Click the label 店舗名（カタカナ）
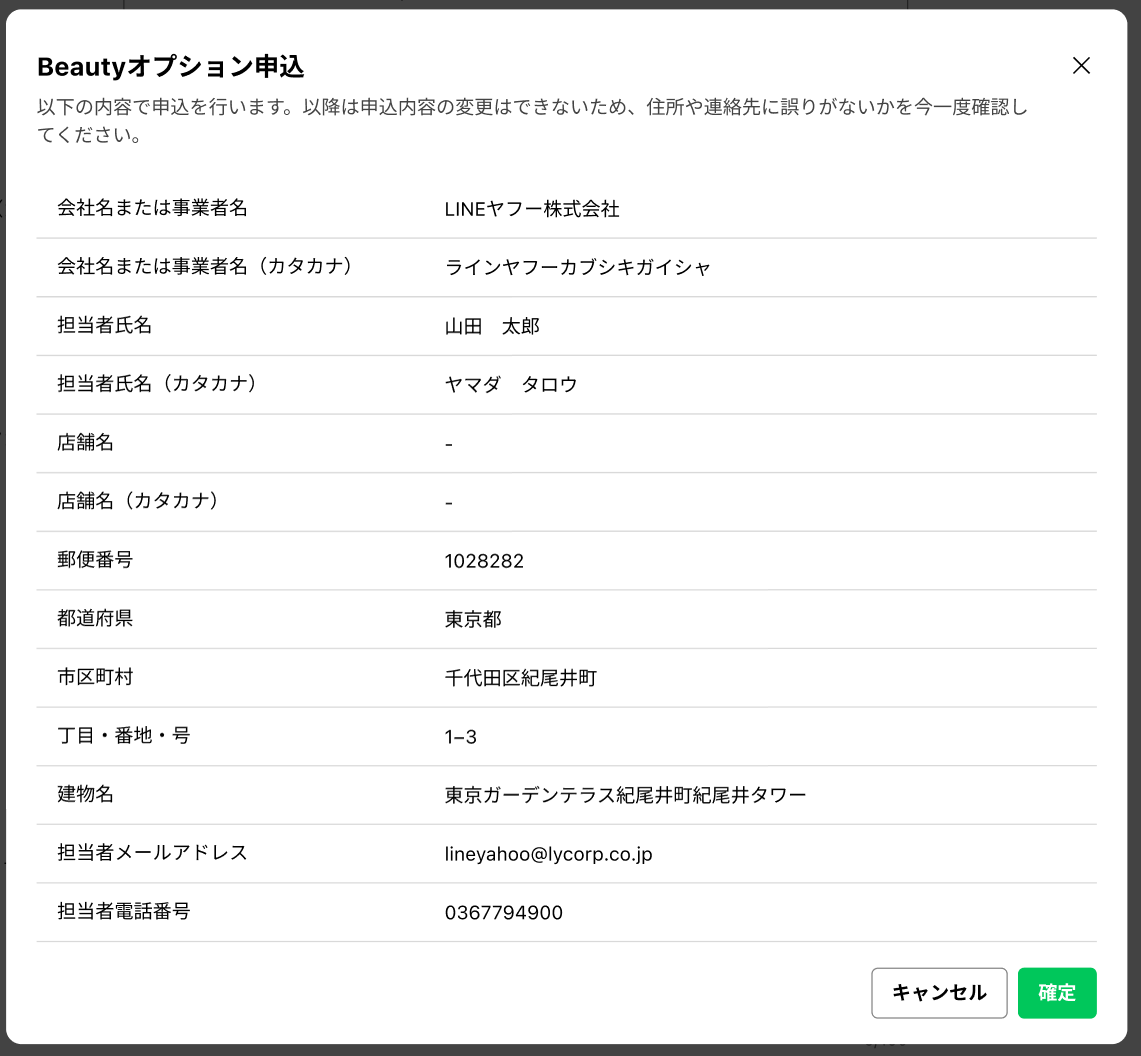 click(139, 500)
